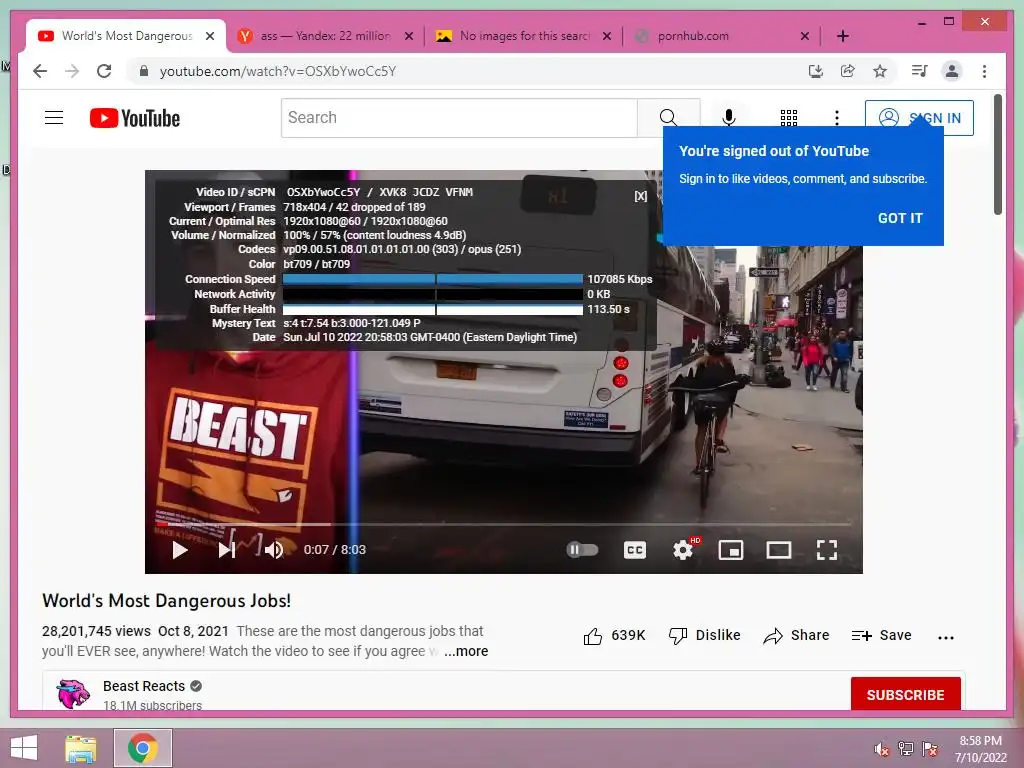Seek on the video progress bar
The height and width of the screenshot is (768, 1024).
504,524
